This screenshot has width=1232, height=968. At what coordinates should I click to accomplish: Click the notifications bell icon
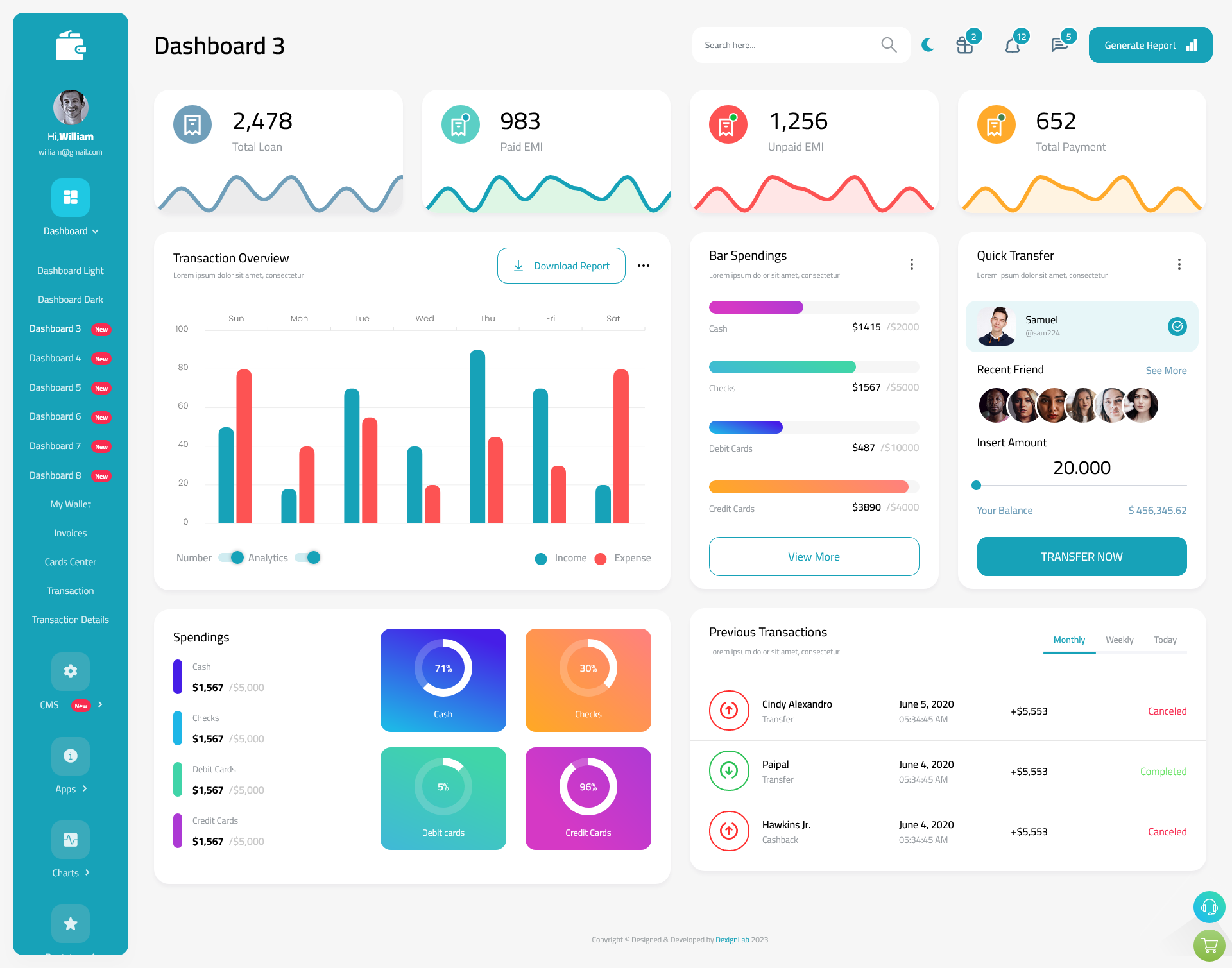(x=1012, y=44)
